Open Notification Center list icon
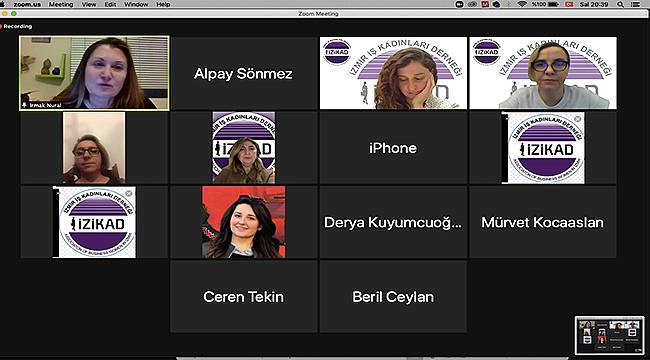The width and height of the screenshot is (650, 360). coord(636,4)
